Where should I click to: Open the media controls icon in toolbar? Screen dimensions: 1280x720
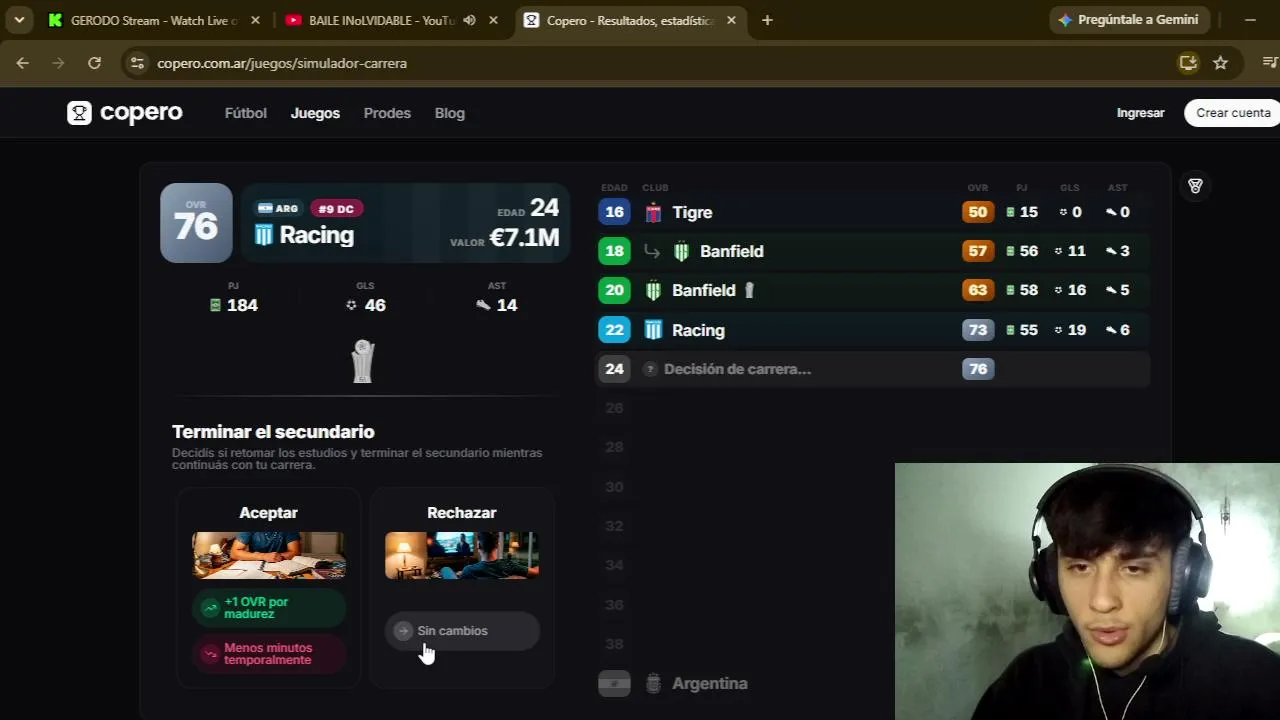coord(1269,63)
